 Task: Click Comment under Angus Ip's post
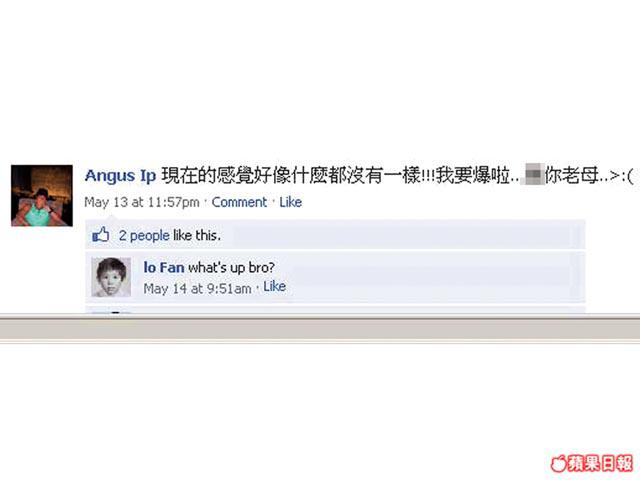[x=239, y=202]
